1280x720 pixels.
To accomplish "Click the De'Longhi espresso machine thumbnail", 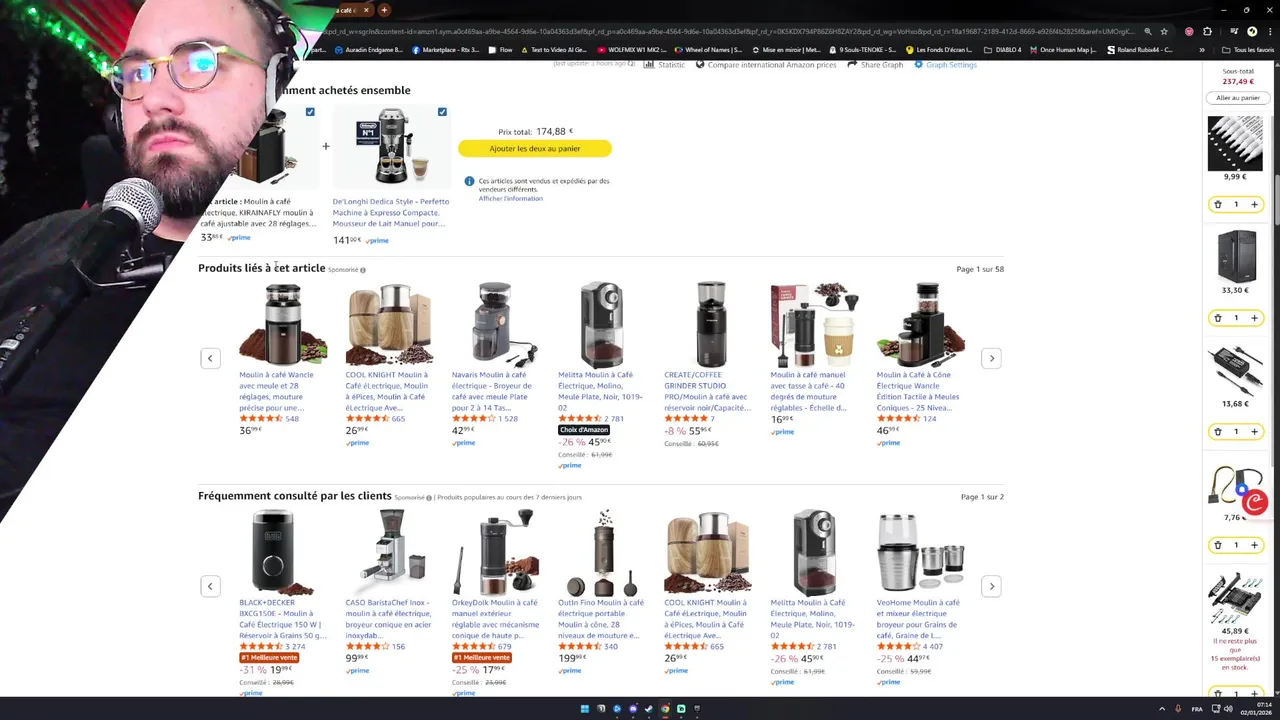I will click(391, 147).
